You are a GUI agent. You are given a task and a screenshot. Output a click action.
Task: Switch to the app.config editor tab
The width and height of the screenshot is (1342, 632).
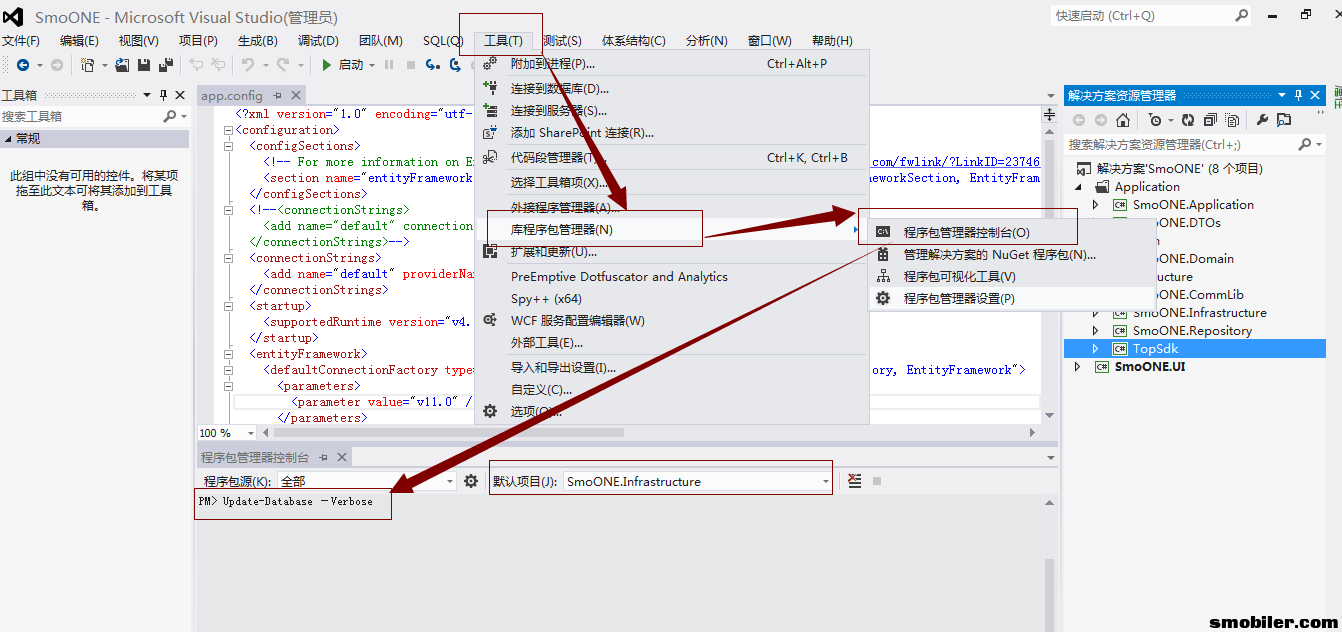[x=232, y=96]
